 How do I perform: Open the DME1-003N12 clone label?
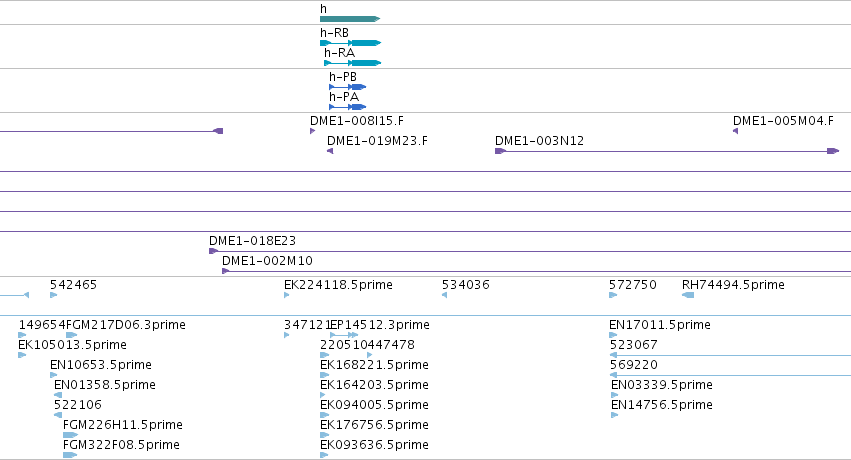tap(539, 141)
